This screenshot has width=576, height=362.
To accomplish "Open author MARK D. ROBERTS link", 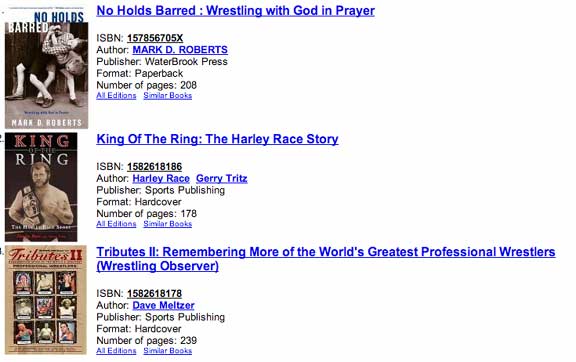I will pos(180,50).
